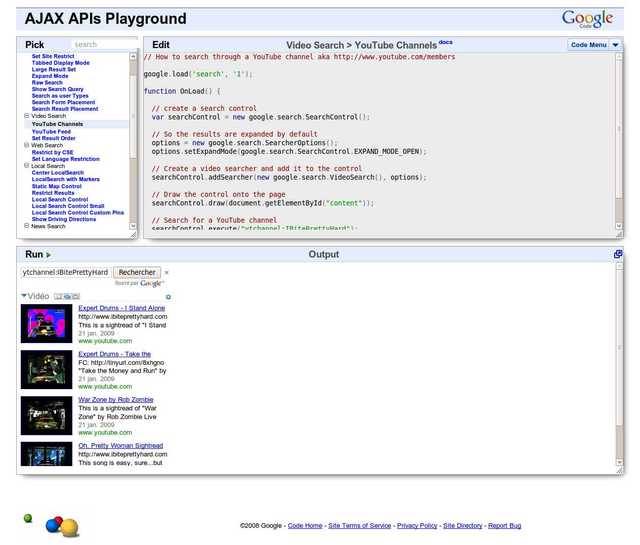Click the I Stand Alone video thumbnail
This screenshot has width=640, height=545.
tap(47, 324)
